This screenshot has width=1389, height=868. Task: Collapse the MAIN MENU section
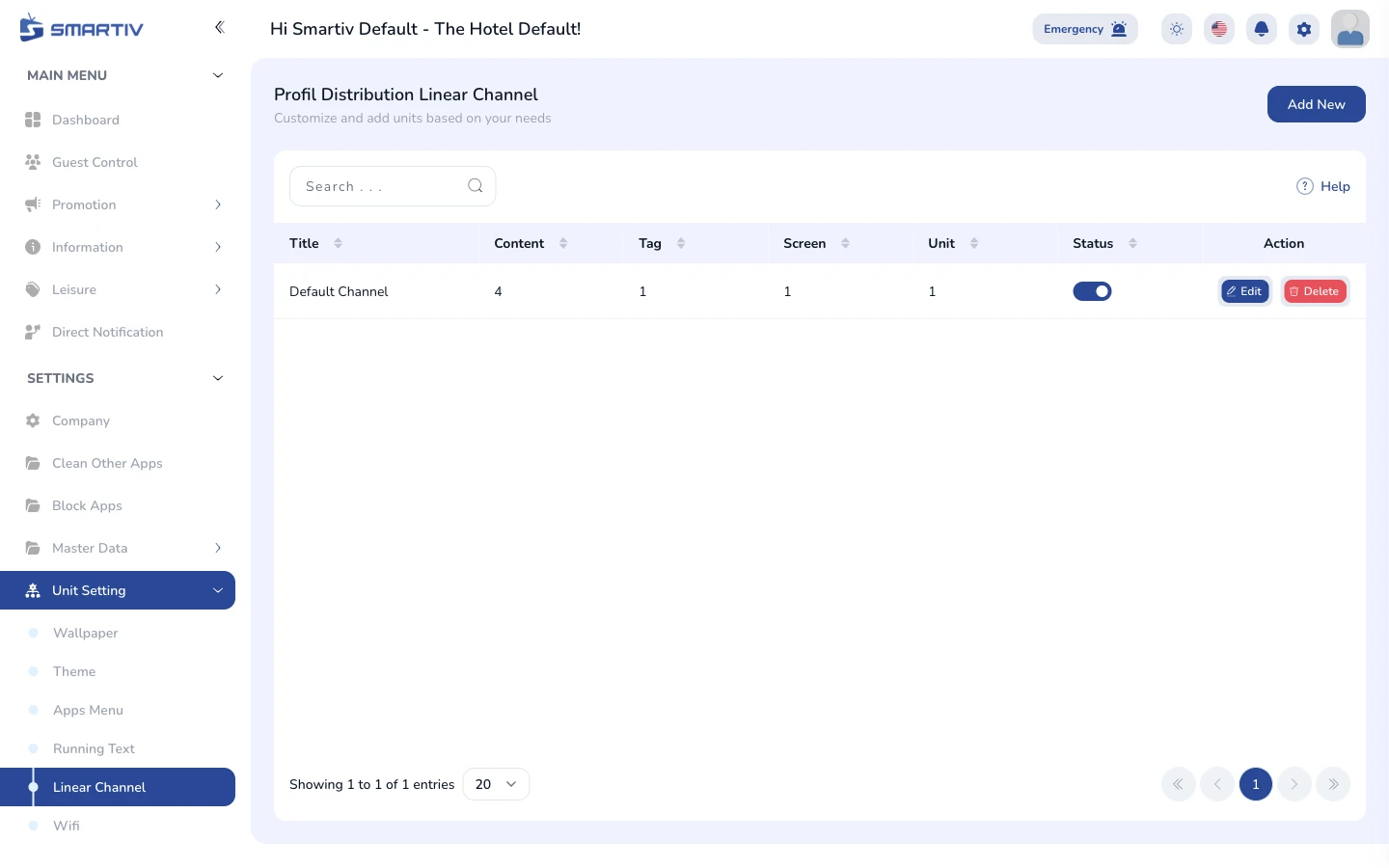tap(218, 75)
